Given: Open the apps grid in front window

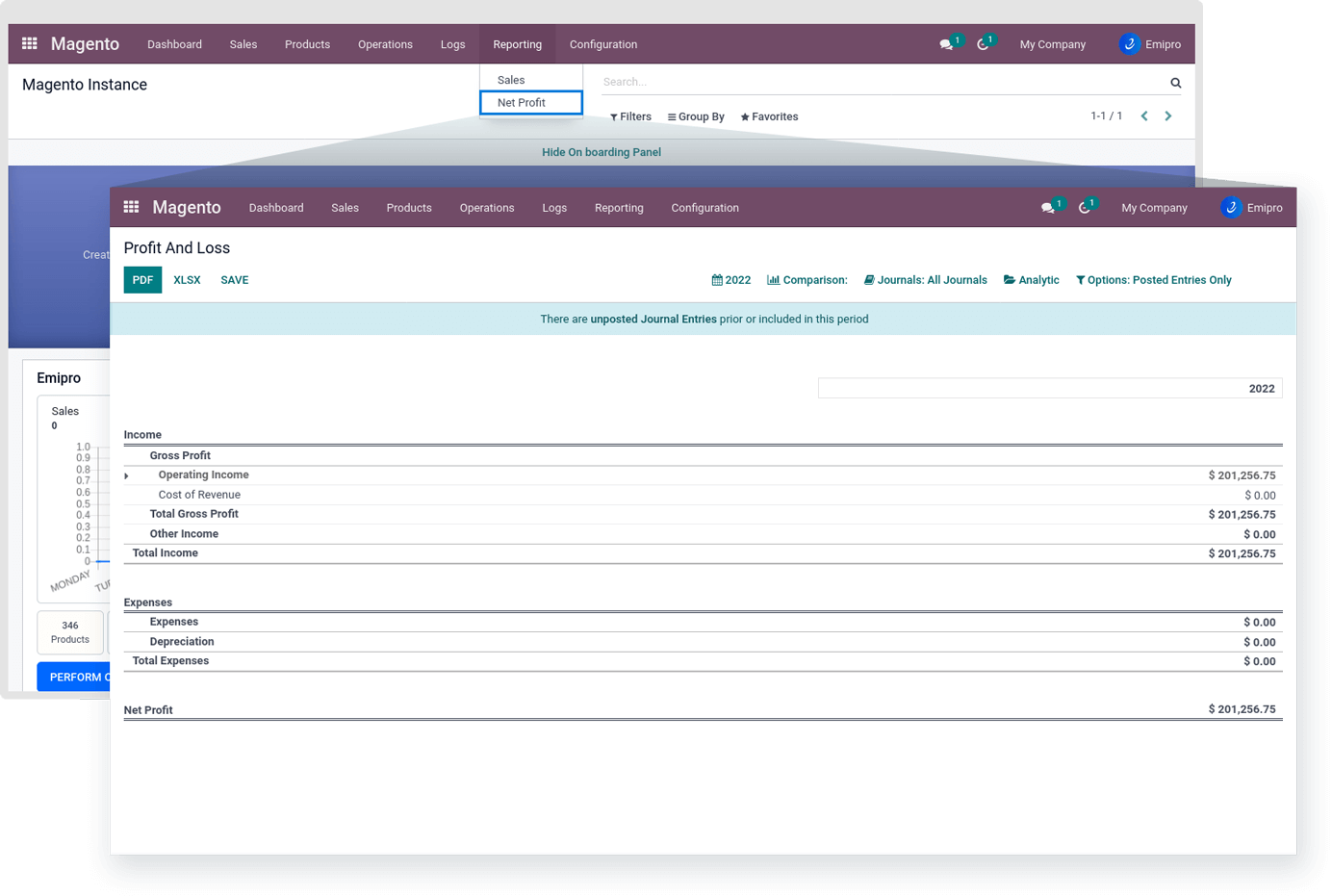Looking at the screenshot, I should [x=132, y=207].
